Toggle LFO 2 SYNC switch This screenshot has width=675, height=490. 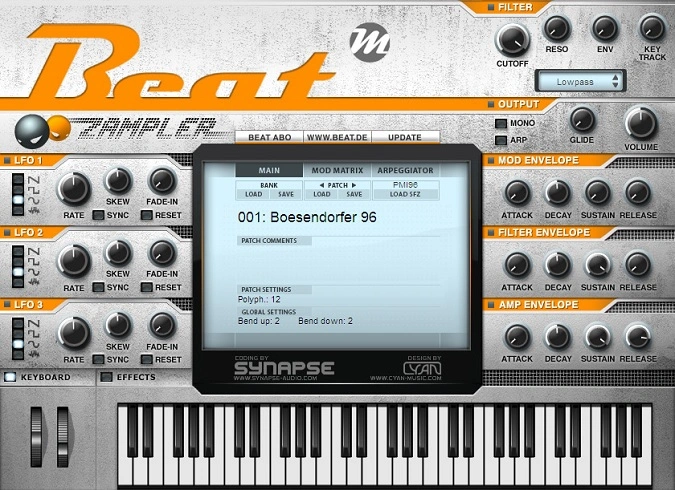pyautogui.click(x=99, y=287)
